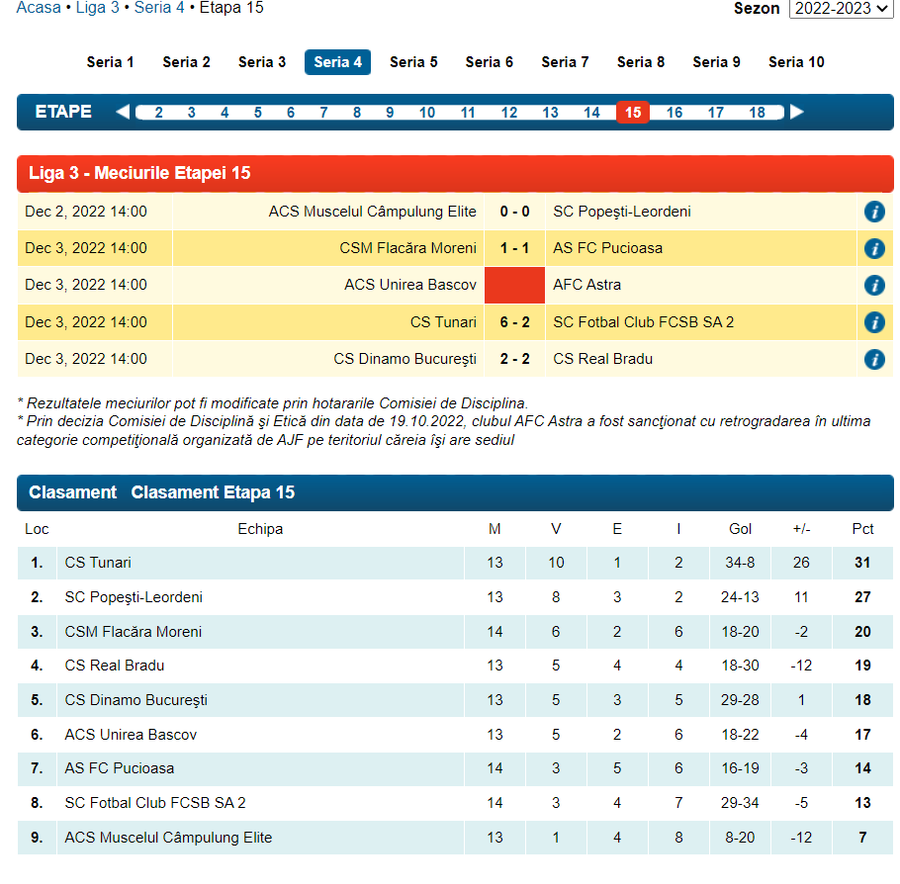Go to etapa 9

pos(390,113)
